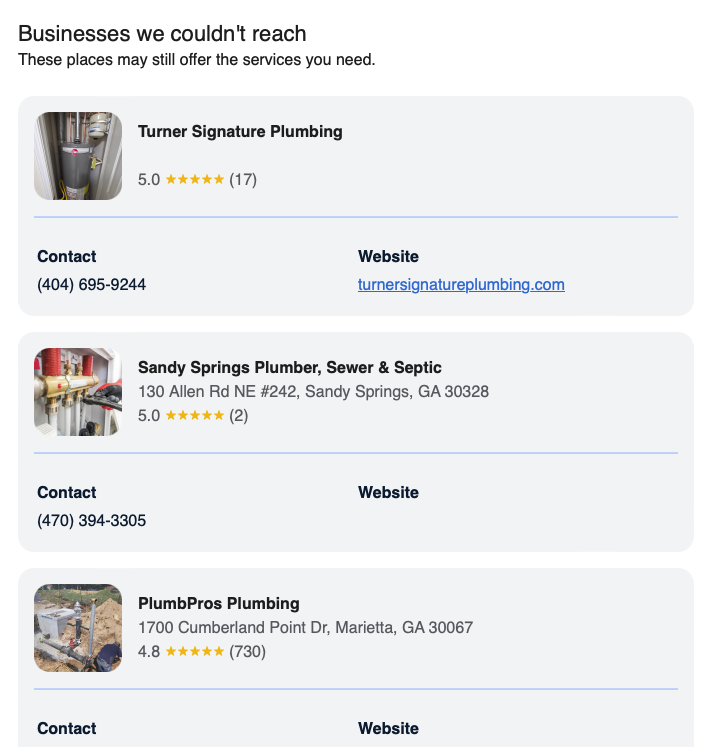Click the 130 Allen Rd NE address
This screenshot has width=712, height=755.
pos(313,392)
